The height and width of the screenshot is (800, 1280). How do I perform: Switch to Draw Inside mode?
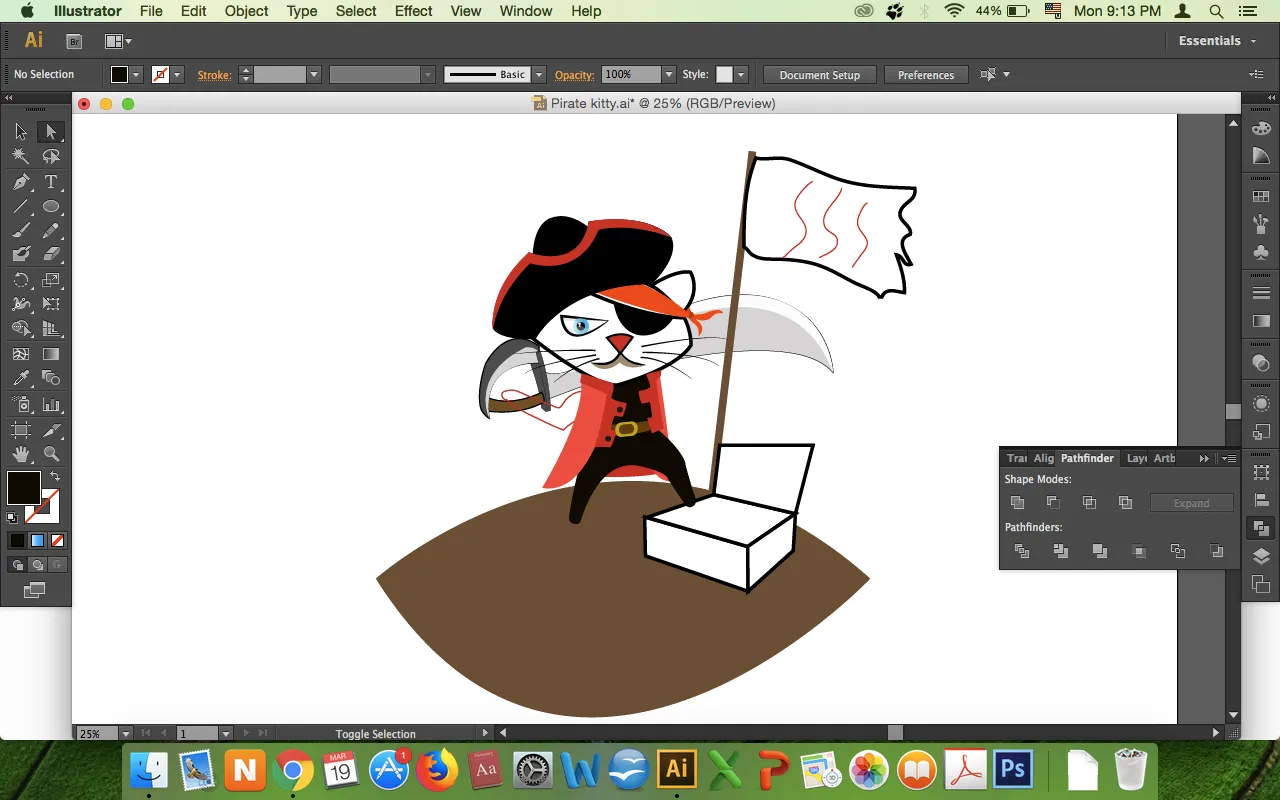[x=57, y=565]
